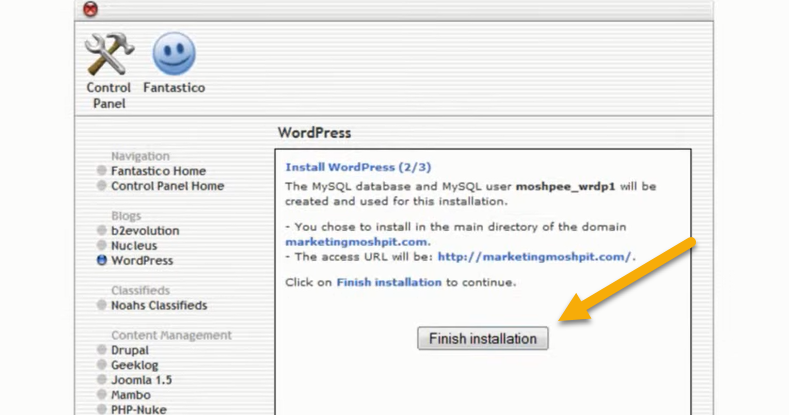Open Control Panel Home navigation link

pyautogui.click(x=168, y=186)
